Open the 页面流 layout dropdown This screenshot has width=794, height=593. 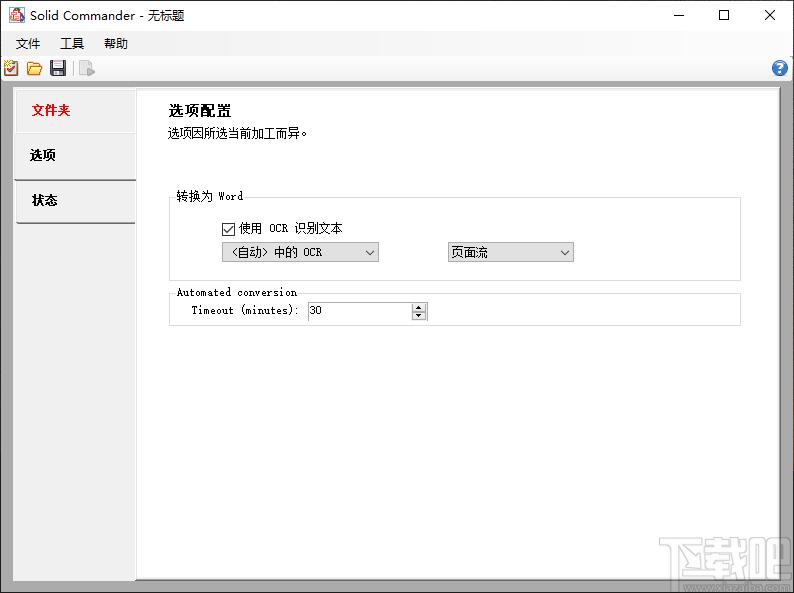tap(511, 252)
